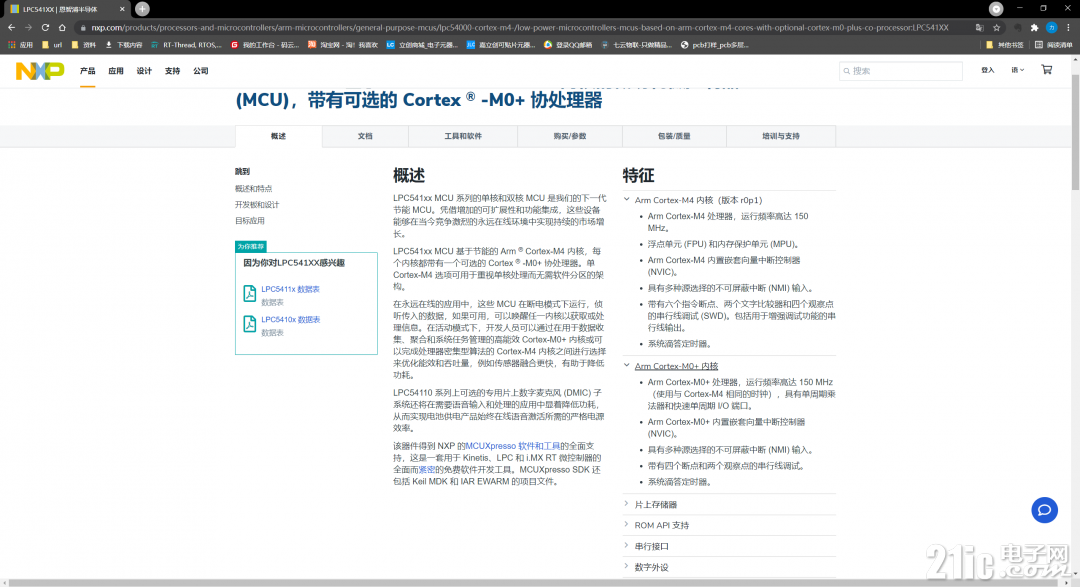Viewport: 1080px width, 587px height.
Task: Click the browser forward arrow
Action: click(x=28, y=28)
